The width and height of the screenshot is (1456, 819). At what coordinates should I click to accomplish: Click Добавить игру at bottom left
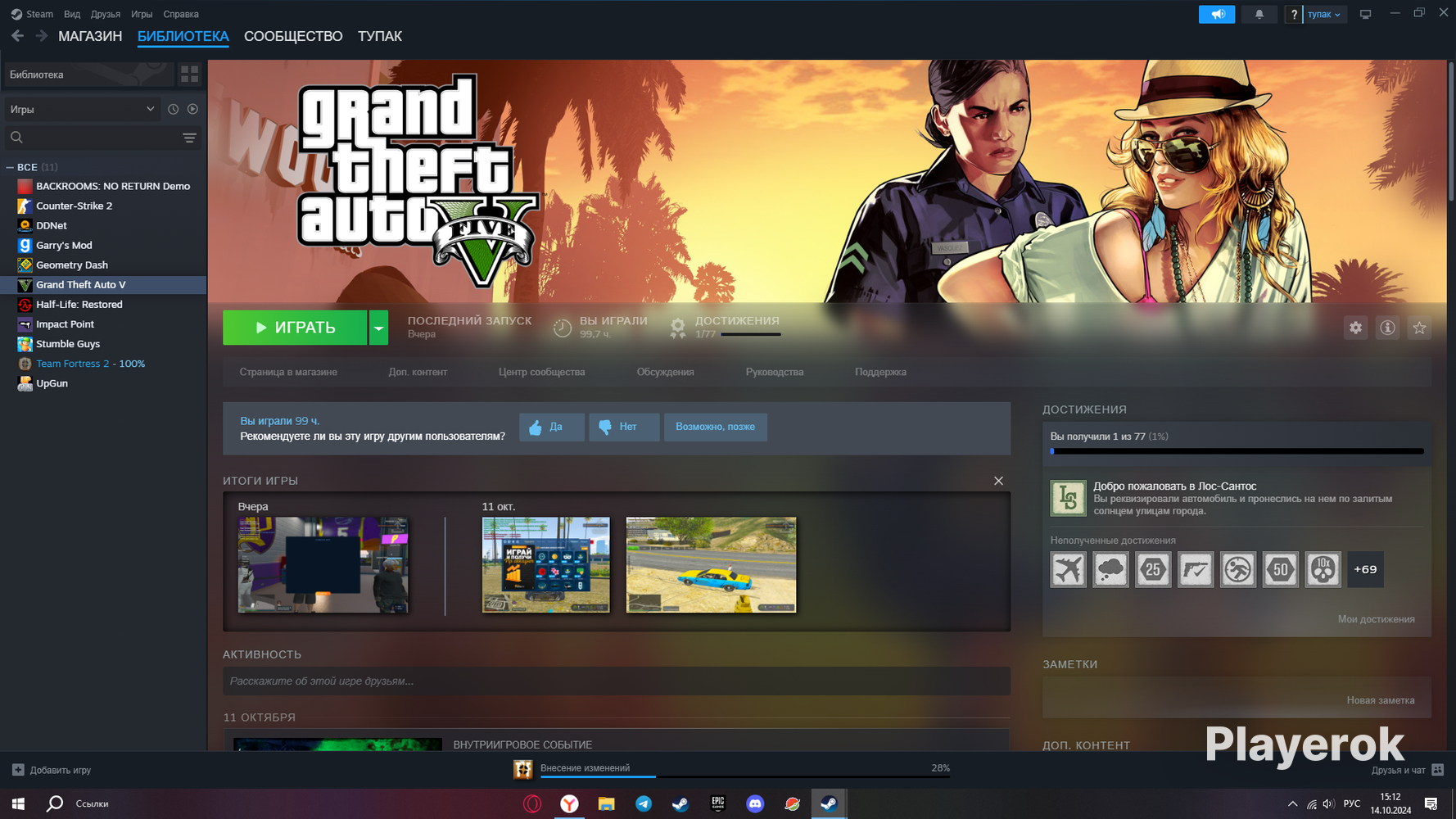52,770
